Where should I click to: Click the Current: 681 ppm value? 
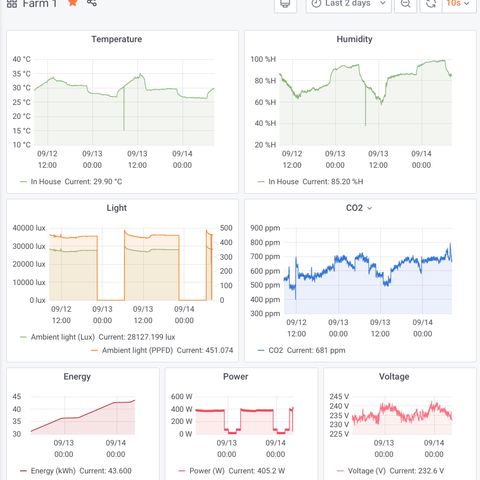coord(316,350)
